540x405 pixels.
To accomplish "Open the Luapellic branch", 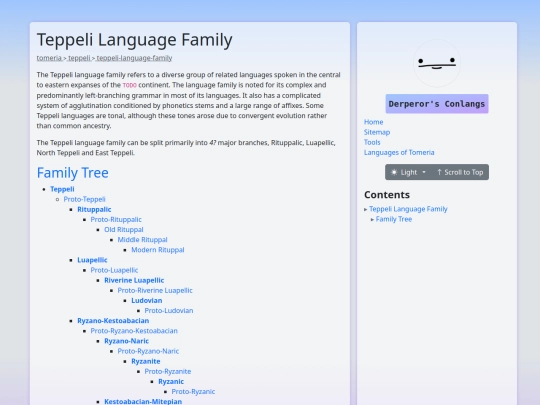I will pos(92,260).
